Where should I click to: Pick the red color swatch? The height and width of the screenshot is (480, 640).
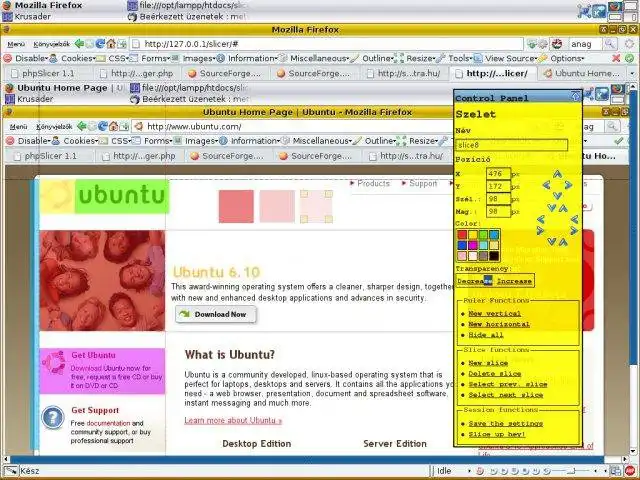pyautogui.click(x=462, y=234)
